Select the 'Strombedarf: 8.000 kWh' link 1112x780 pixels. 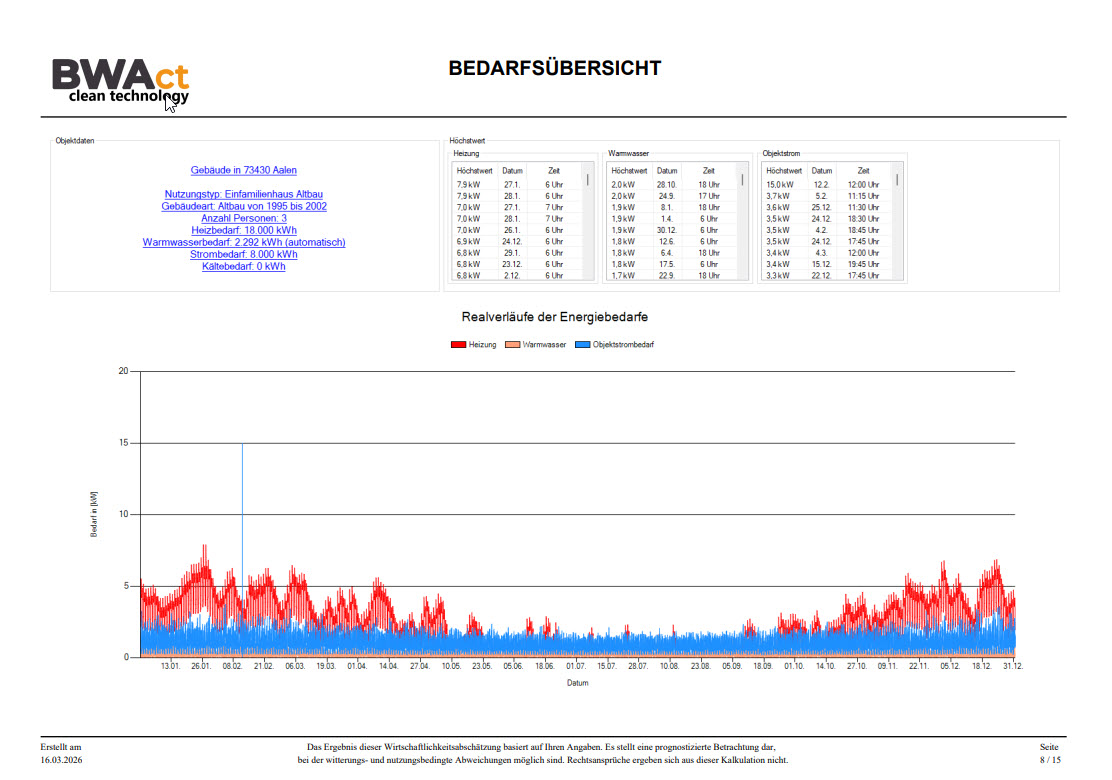(x=243, y=254)
